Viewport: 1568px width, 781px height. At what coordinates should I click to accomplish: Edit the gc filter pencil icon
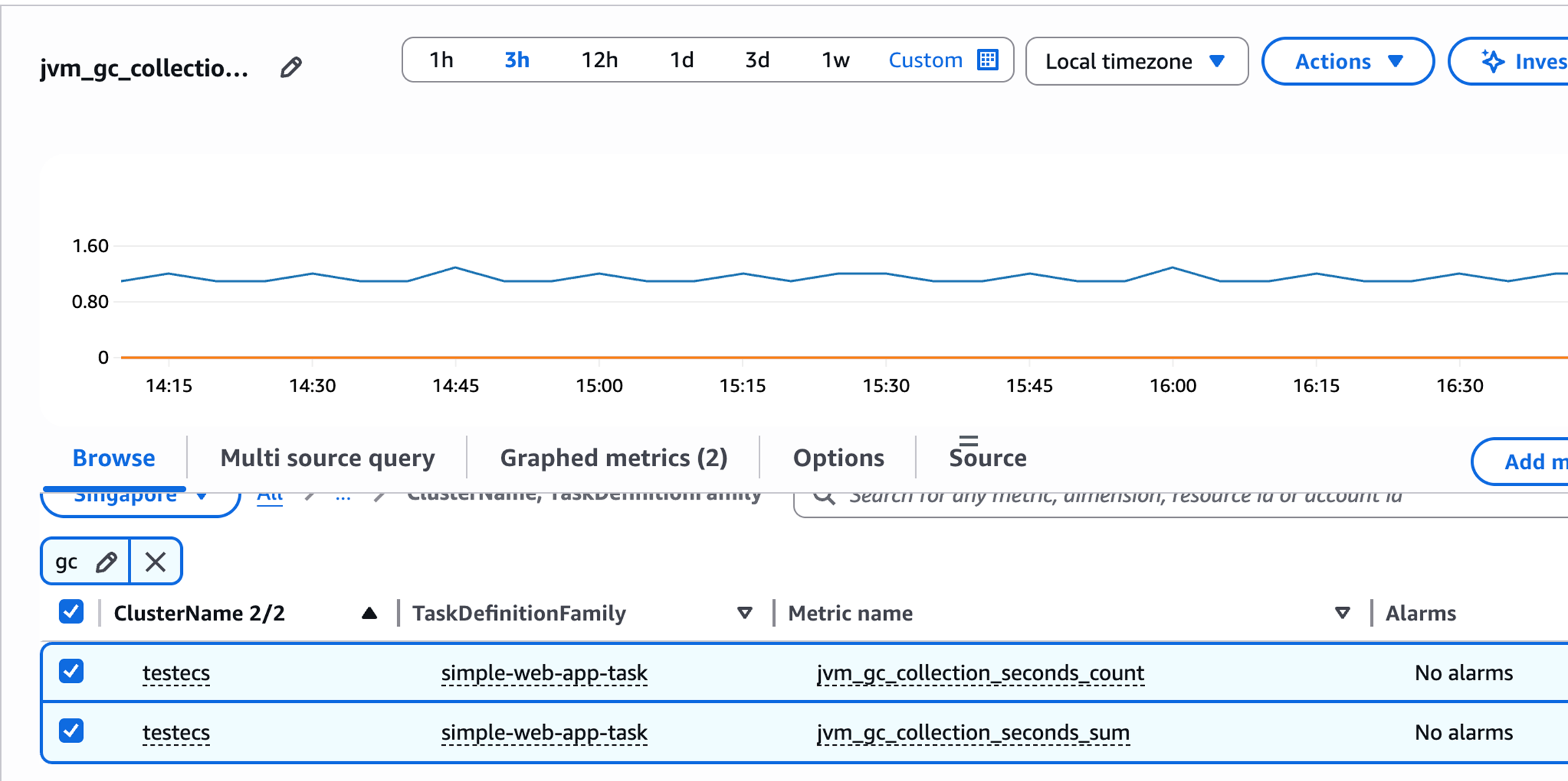(106, 562)
